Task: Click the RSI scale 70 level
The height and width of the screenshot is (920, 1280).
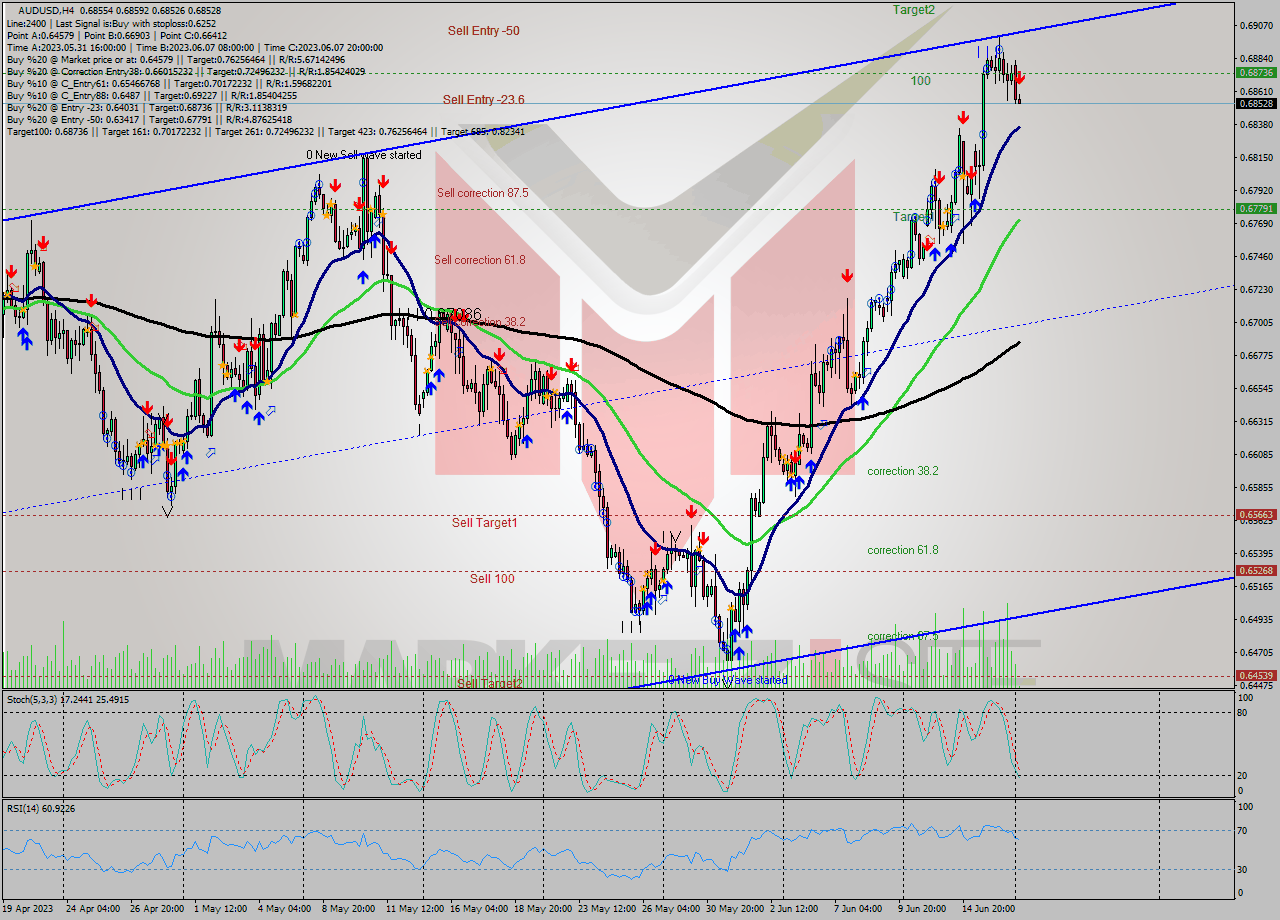Action: click(x=1243, y=830)
